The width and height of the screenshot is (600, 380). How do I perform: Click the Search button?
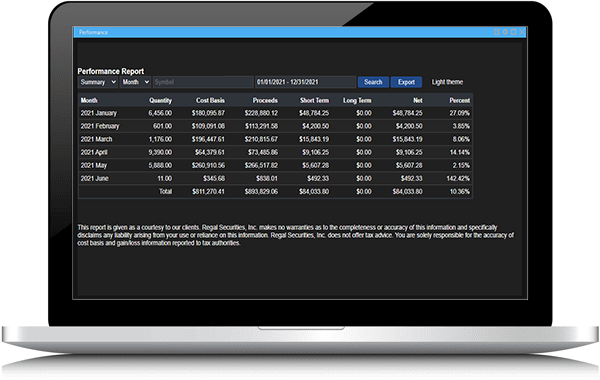pos(373,82)
